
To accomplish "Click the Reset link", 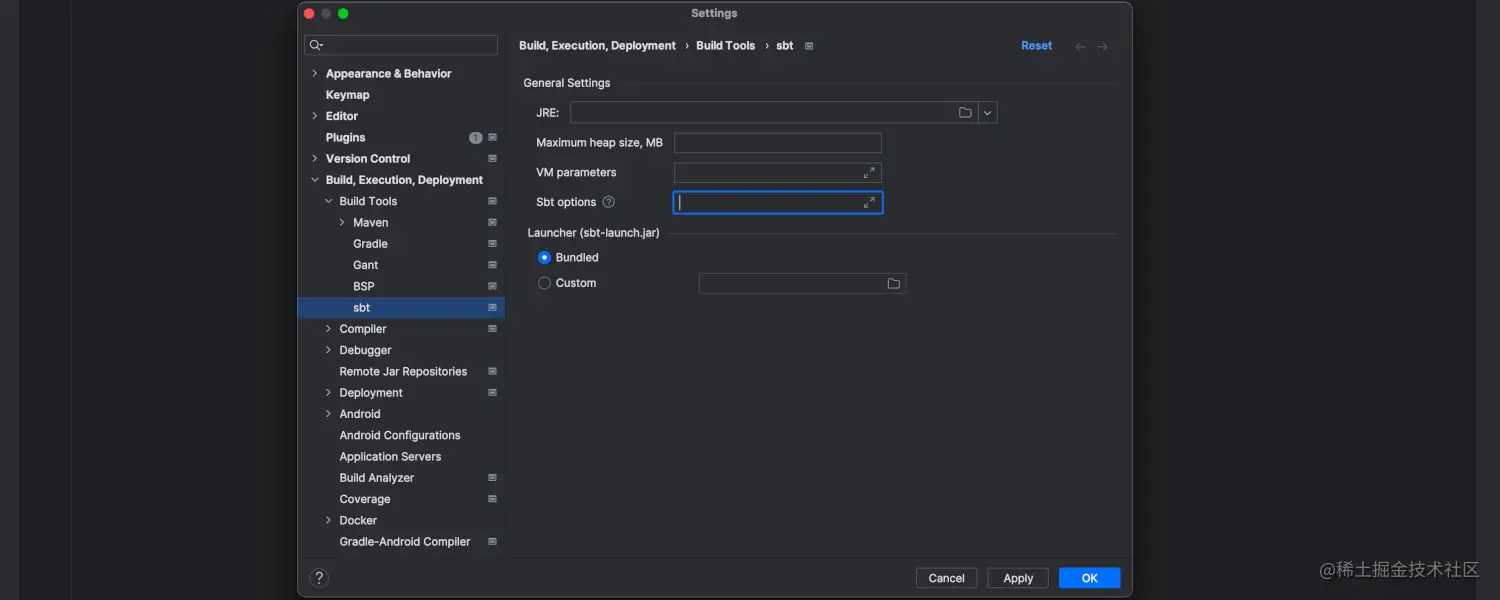I will click(1036, 46).
